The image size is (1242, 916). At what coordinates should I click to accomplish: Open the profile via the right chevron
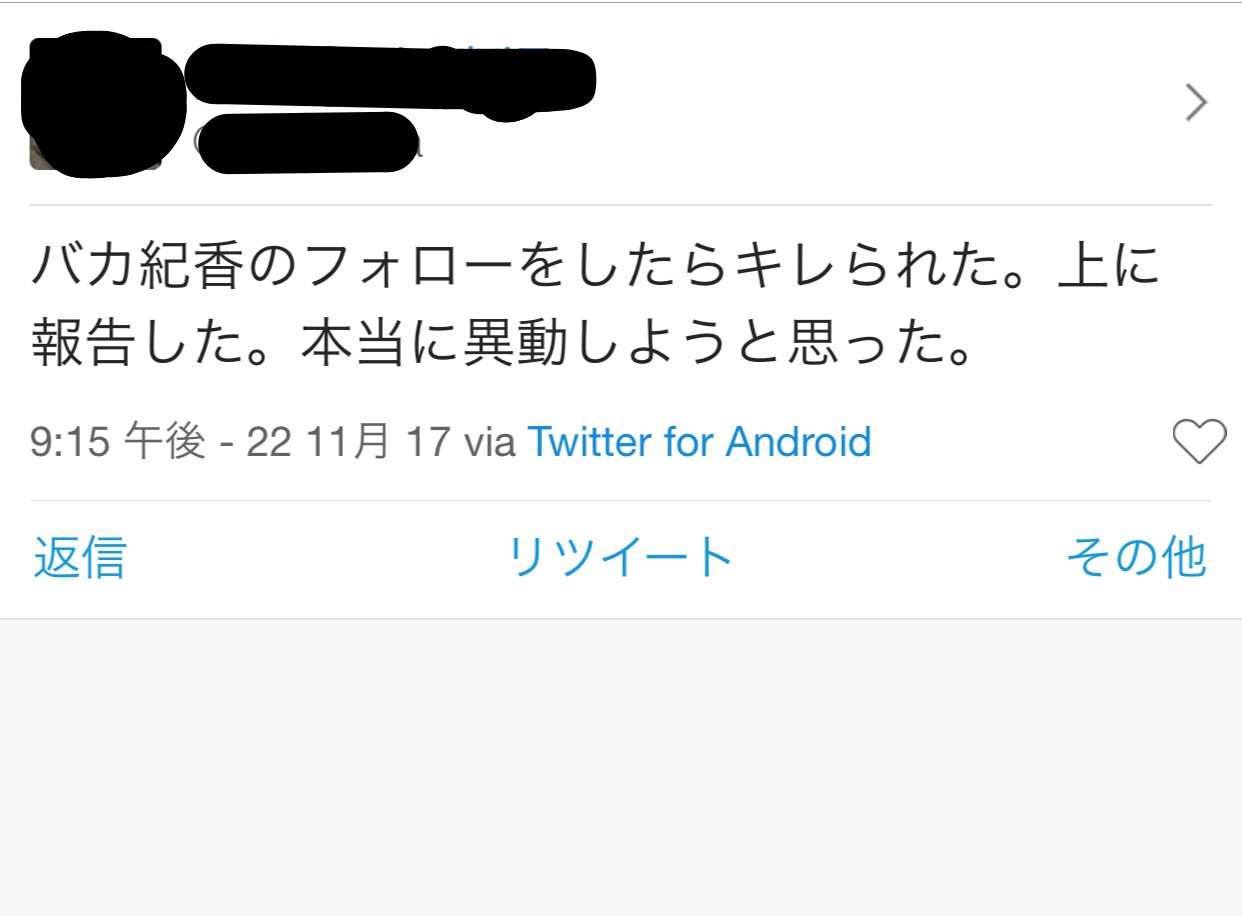(x=1196, y=102)
